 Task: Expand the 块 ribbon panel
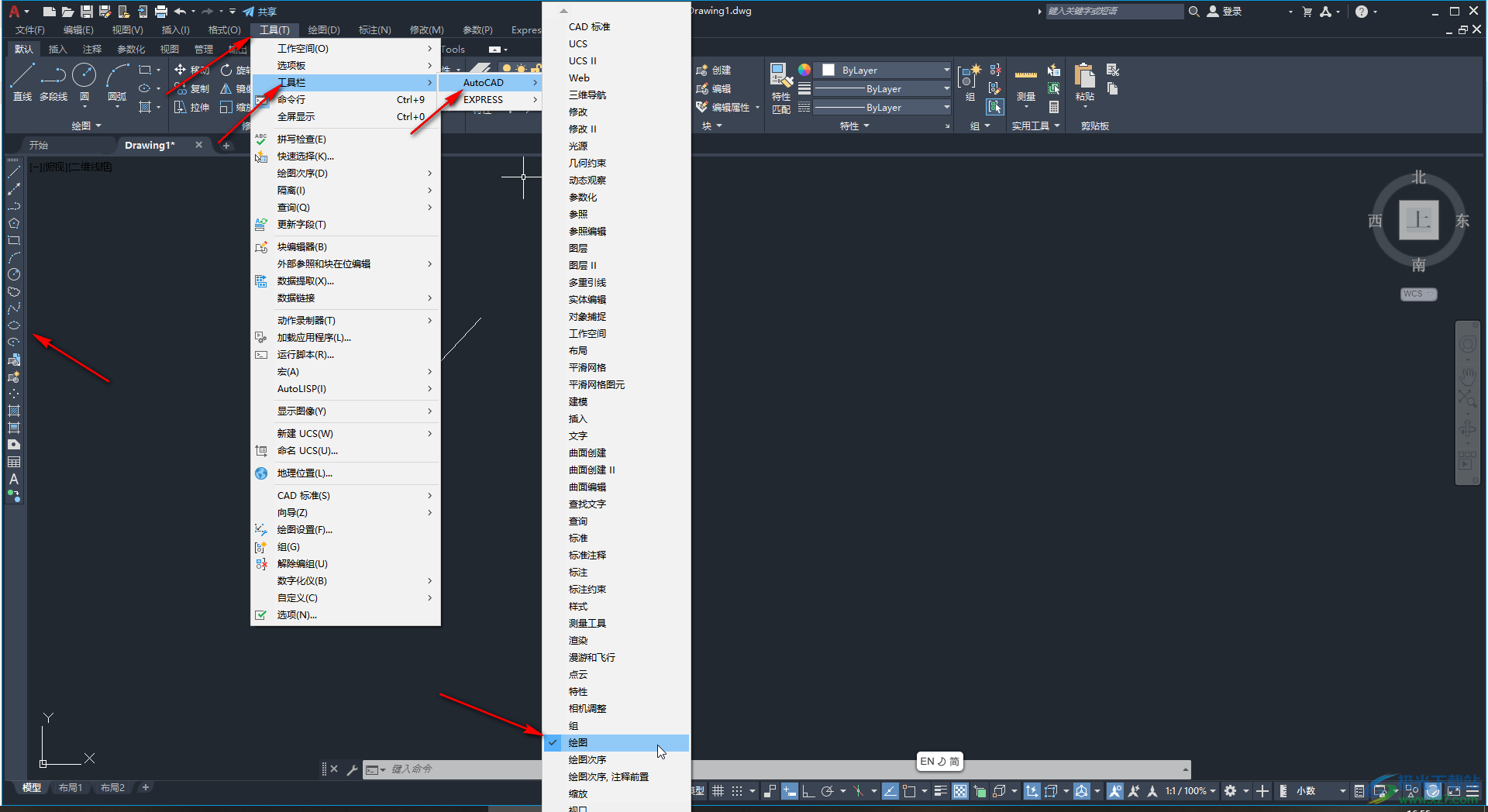[711, 126]
